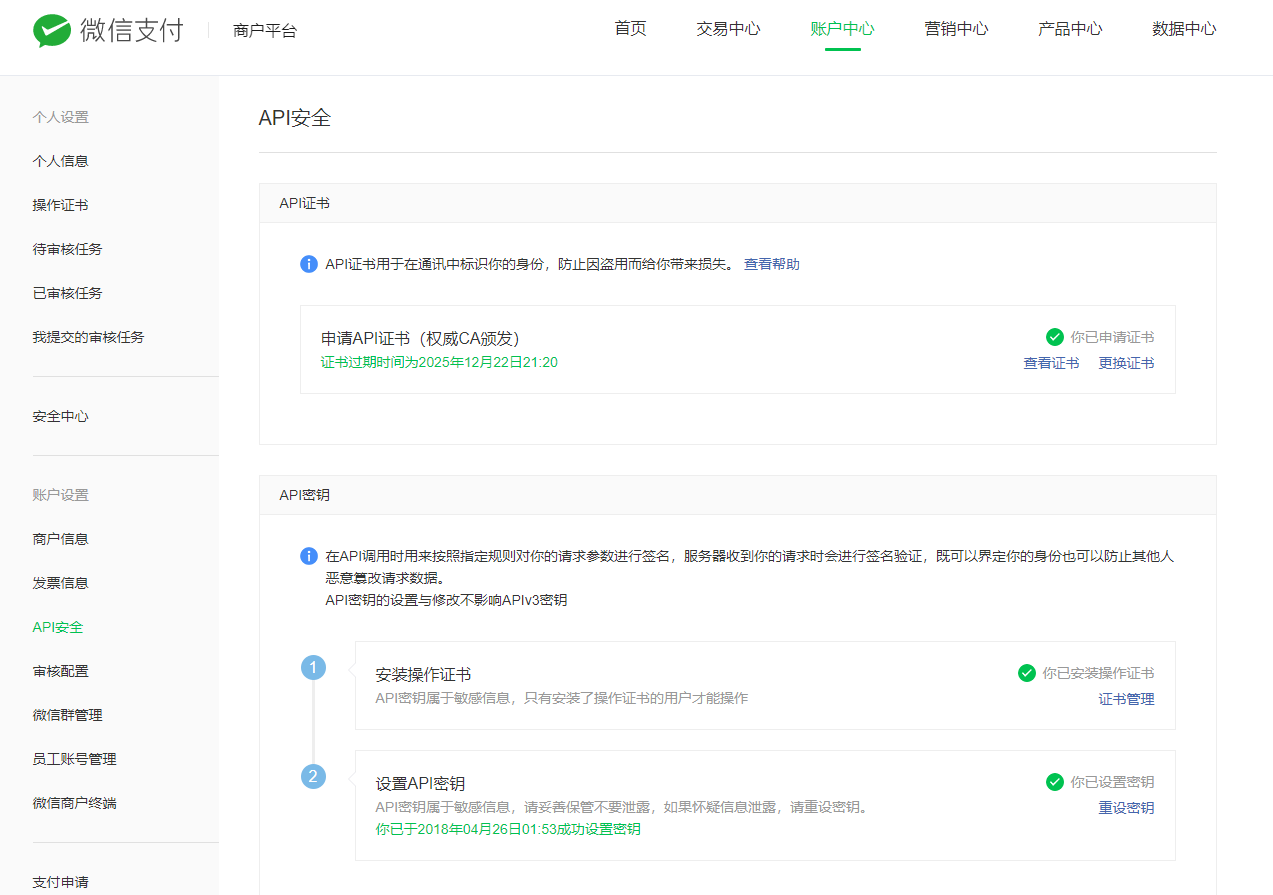Open 安全中心 in the sidebar
This screenshot has height=895, width=1273.
pyautogui.click(x=60, y=416)
